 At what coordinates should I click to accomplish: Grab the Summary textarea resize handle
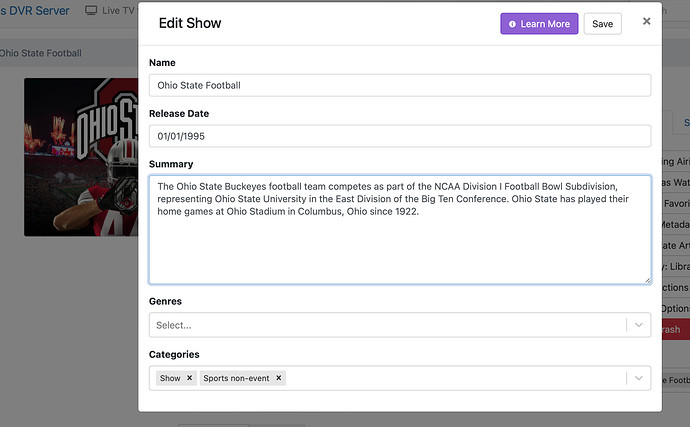click(x=646, y=279)
